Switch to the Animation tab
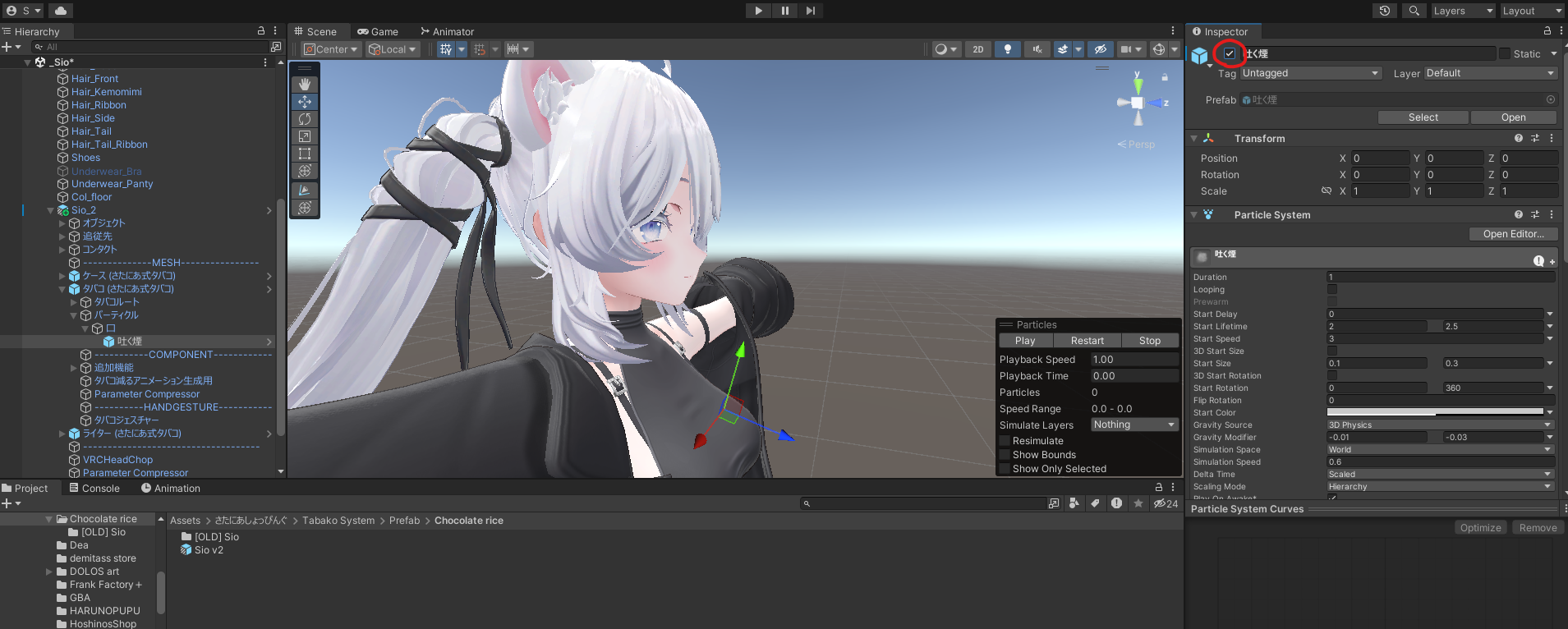This screenshot has width=1568, height=629. [x=171, y=488]
